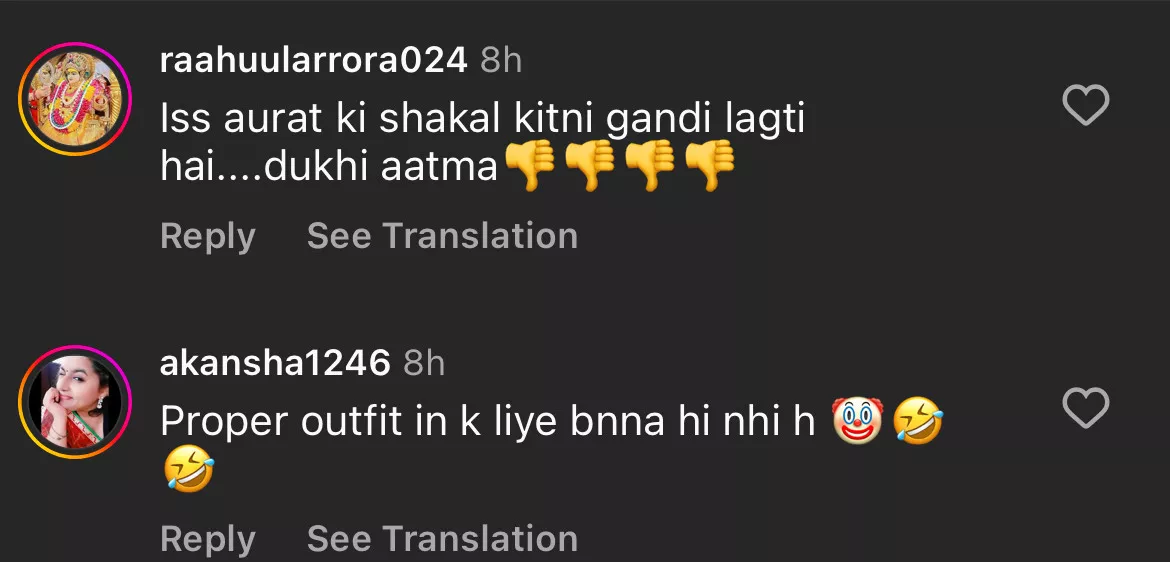Viewport: 1170px width, 562px height.
Task: Reply to akansha1246's comment
Action: [x=207, y=539]
